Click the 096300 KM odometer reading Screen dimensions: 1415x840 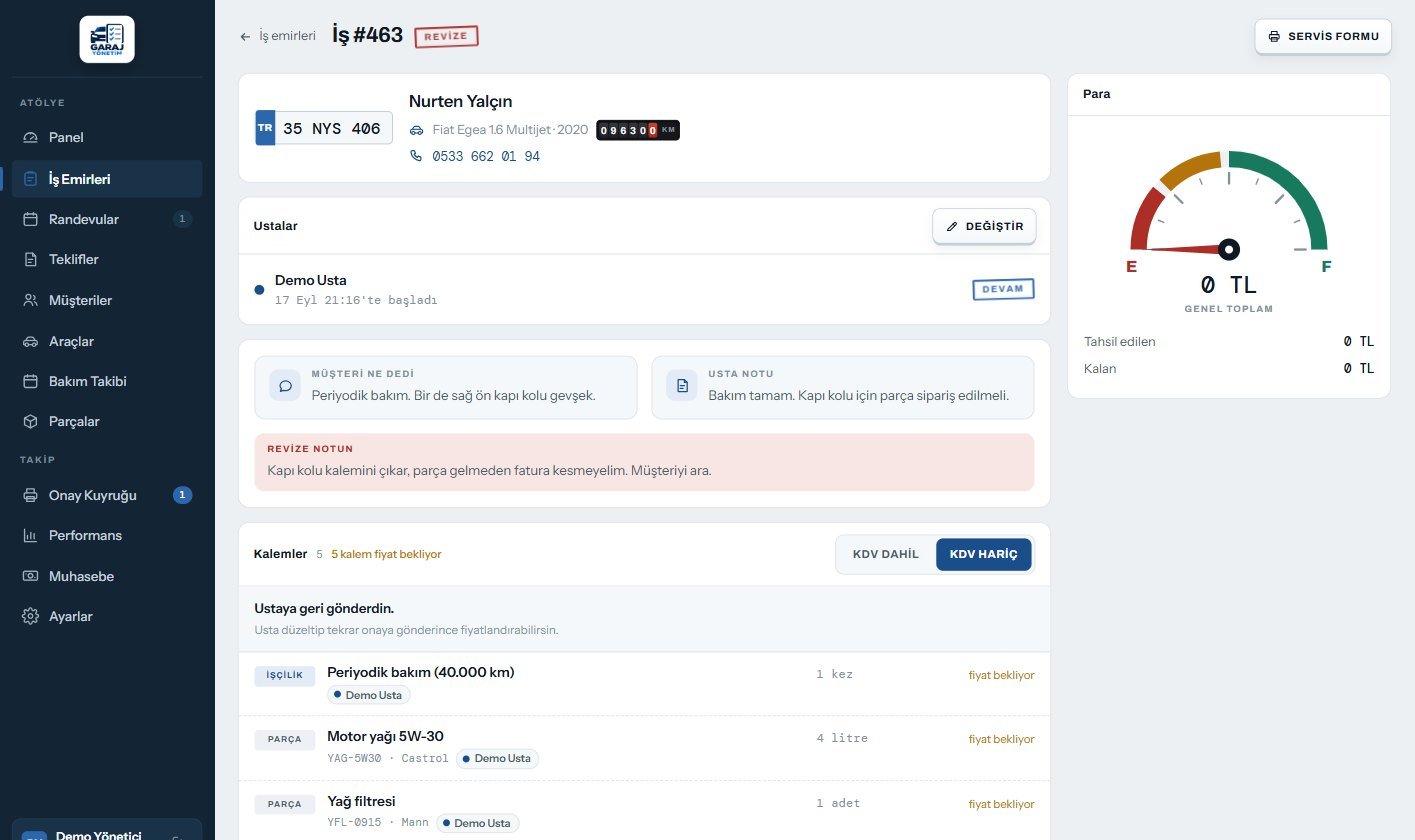(638, 130)
